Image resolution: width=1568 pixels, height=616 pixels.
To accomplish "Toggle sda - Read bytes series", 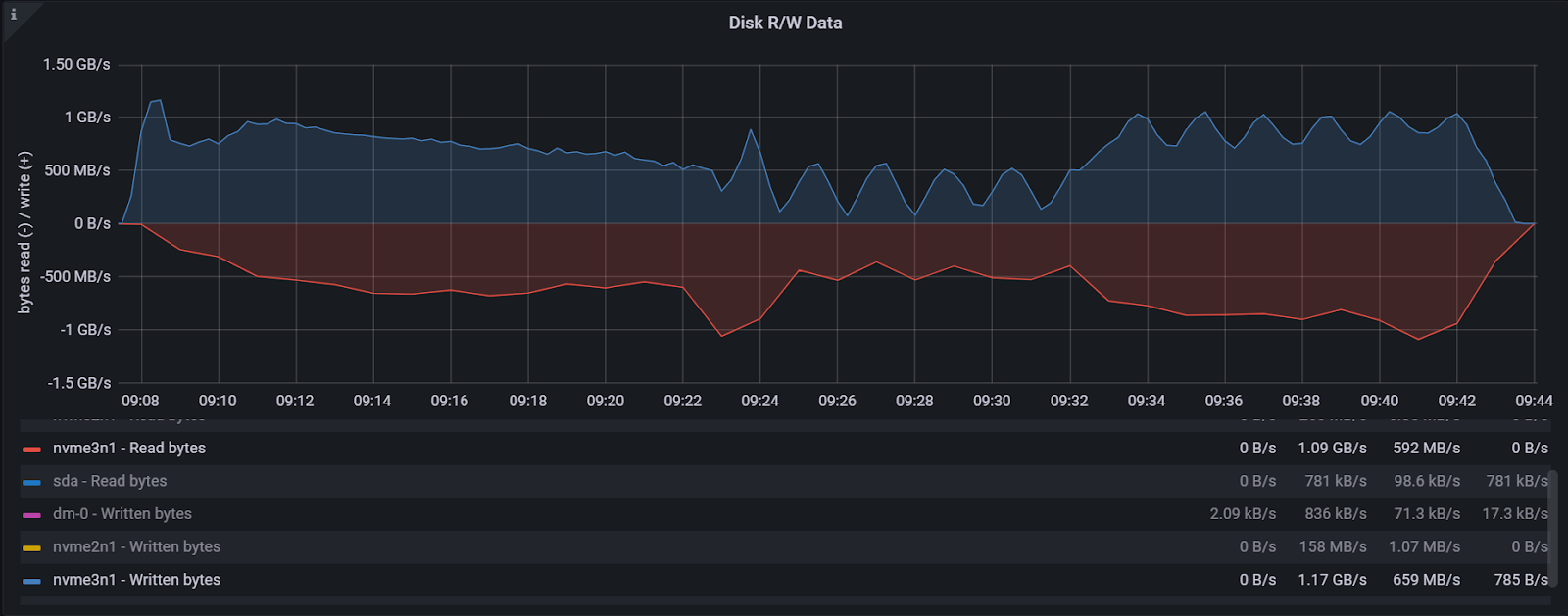I will click(110, 481).
